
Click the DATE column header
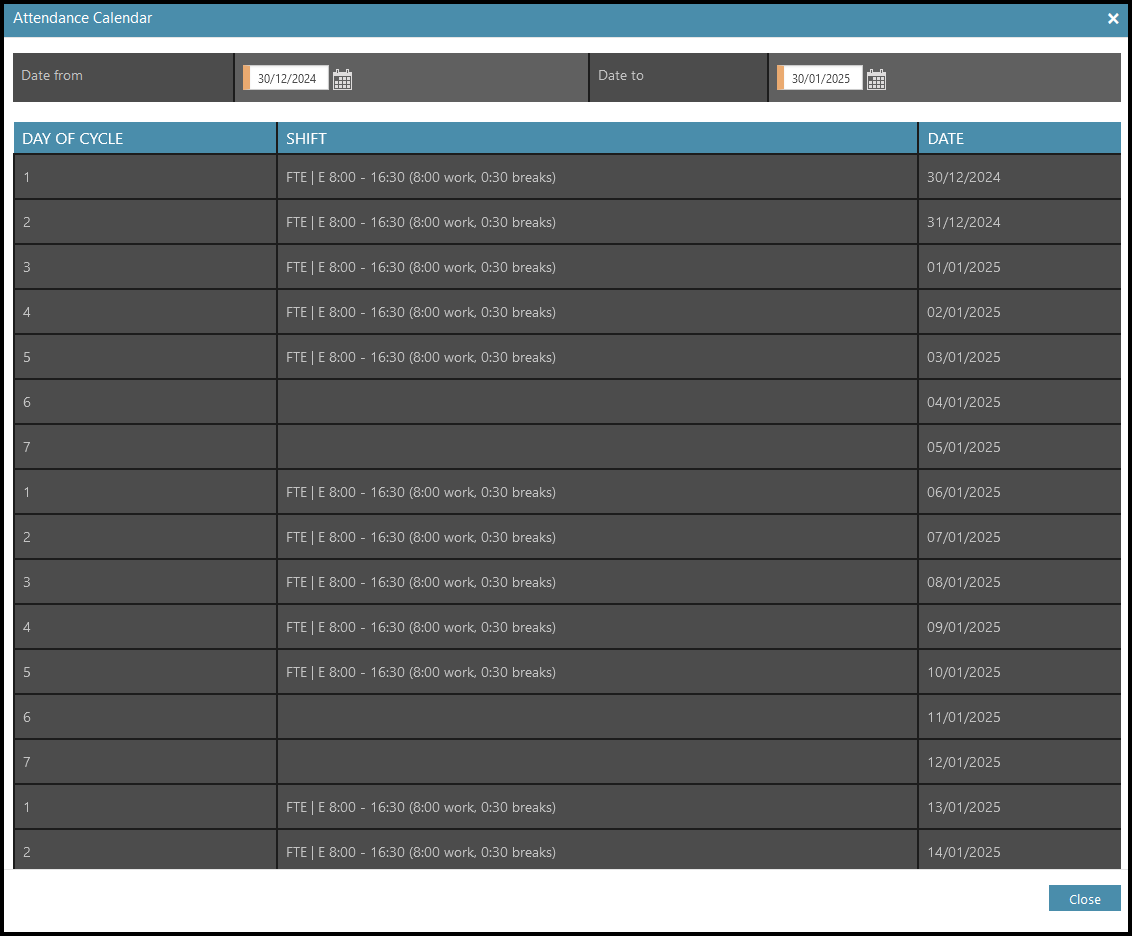point(946,139)
